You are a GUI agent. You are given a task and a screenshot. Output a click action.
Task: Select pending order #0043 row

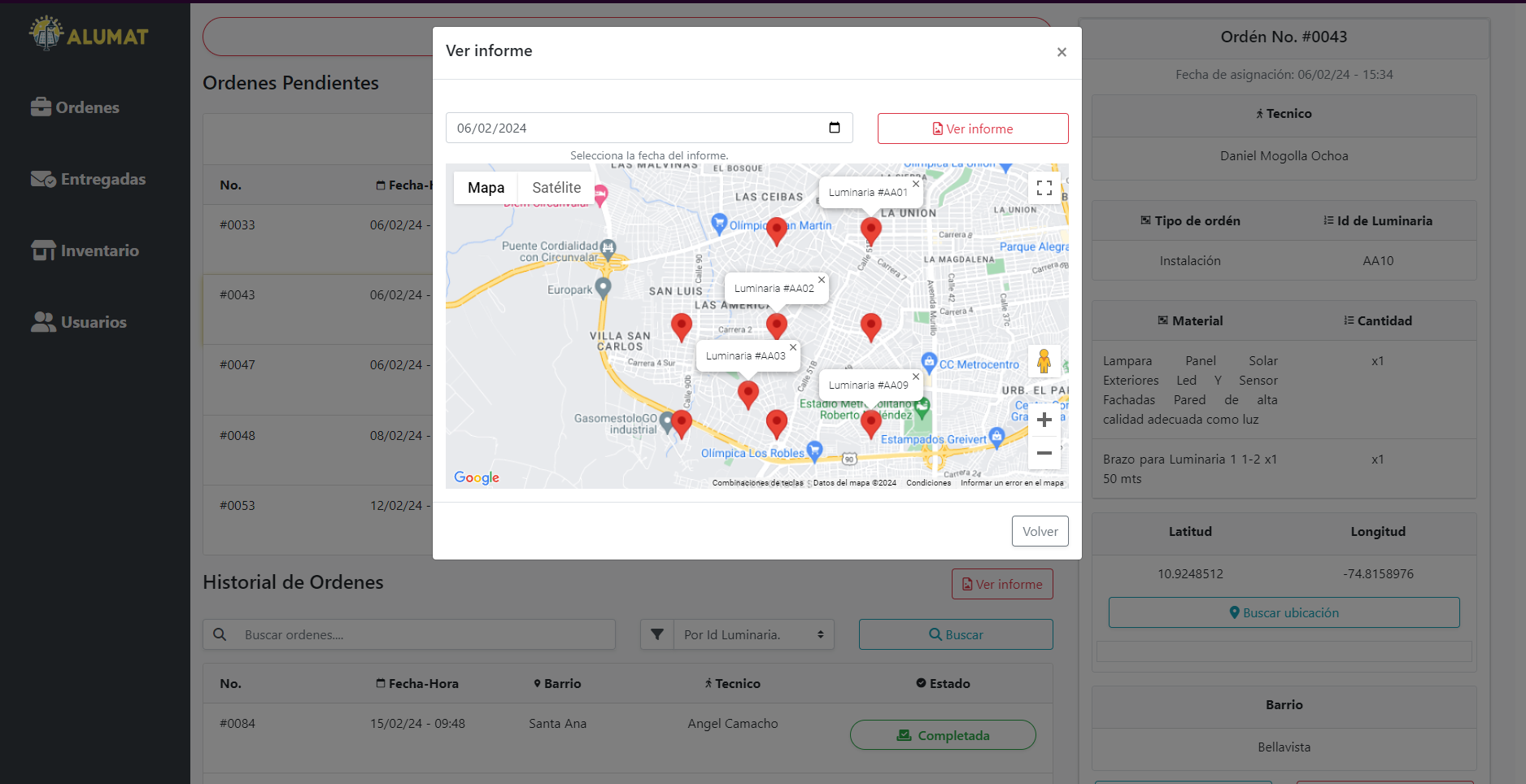point(318,309)
